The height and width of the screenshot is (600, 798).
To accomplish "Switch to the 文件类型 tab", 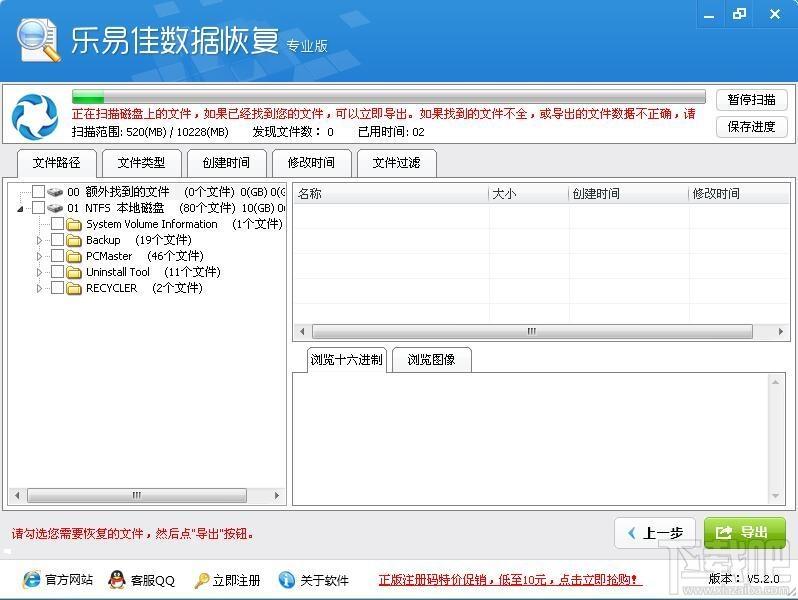I will 141,163.
